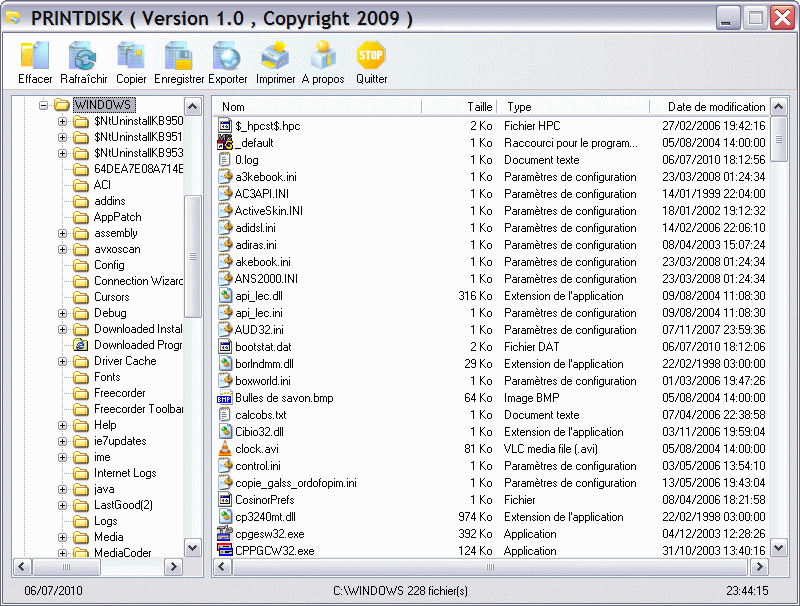The image size is (800, 606).
Task: Select the Config folder in tree
Action: 109,265
